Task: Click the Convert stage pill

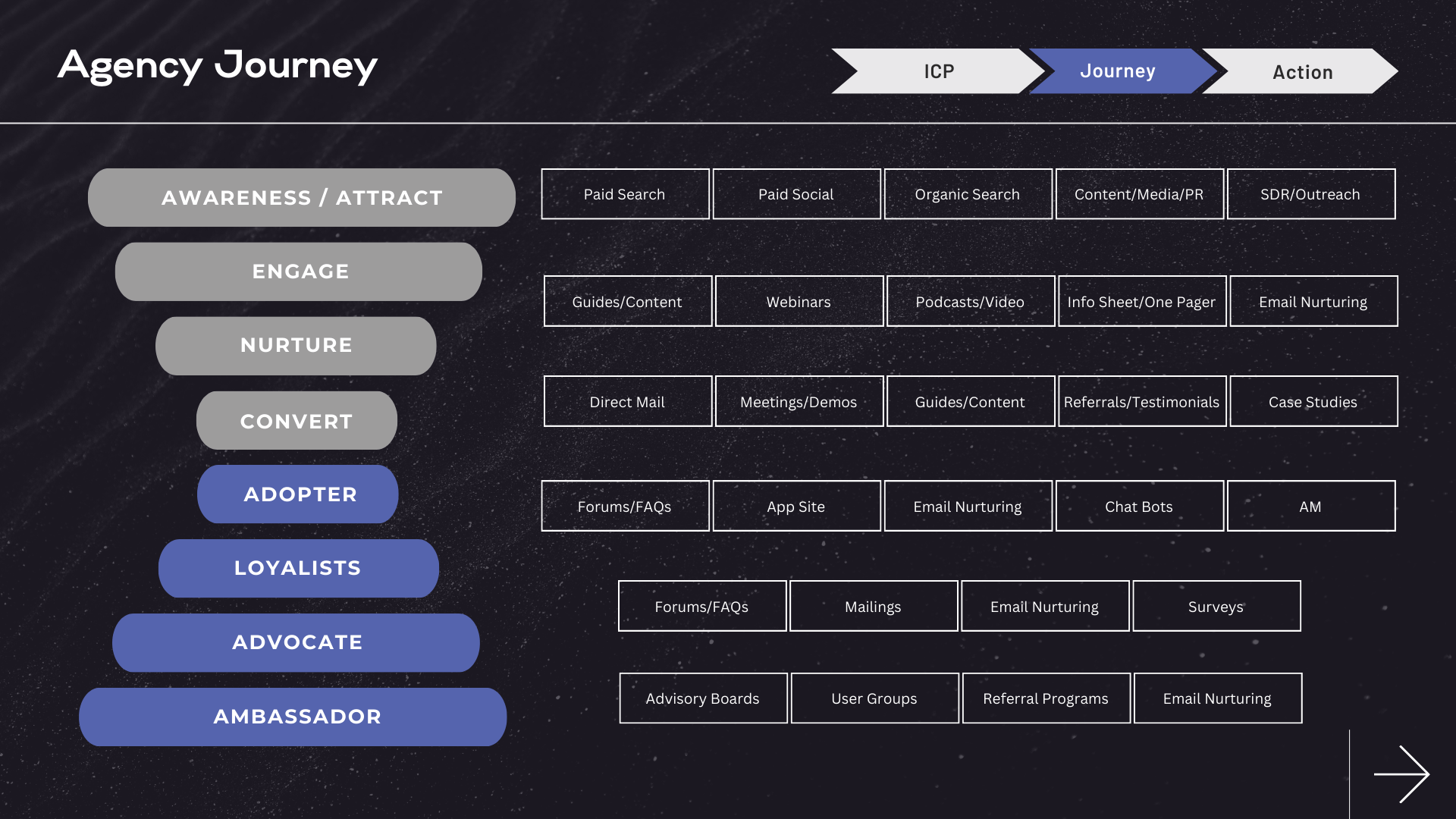Action: pos(297,420)
